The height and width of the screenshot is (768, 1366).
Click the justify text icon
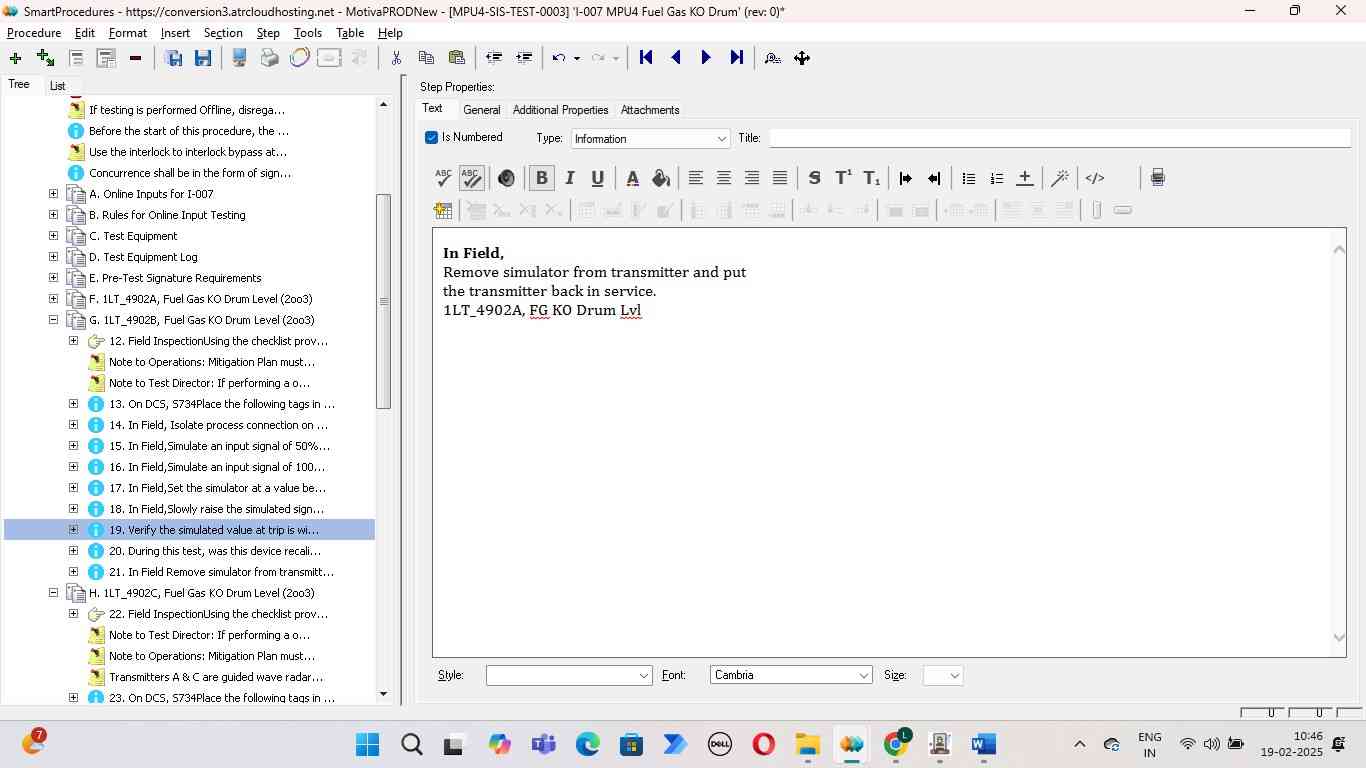tap(780, 178)
